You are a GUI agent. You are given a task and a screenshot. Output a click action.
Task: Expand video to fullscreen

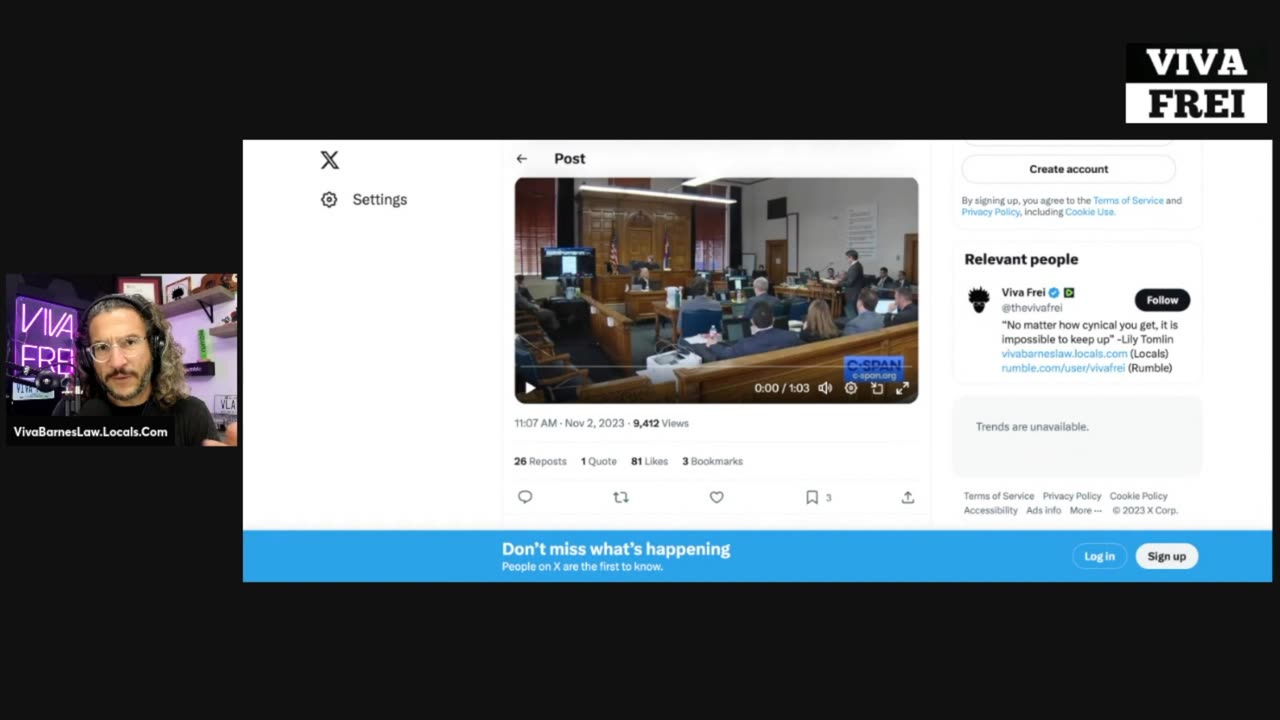click(902, 388)
